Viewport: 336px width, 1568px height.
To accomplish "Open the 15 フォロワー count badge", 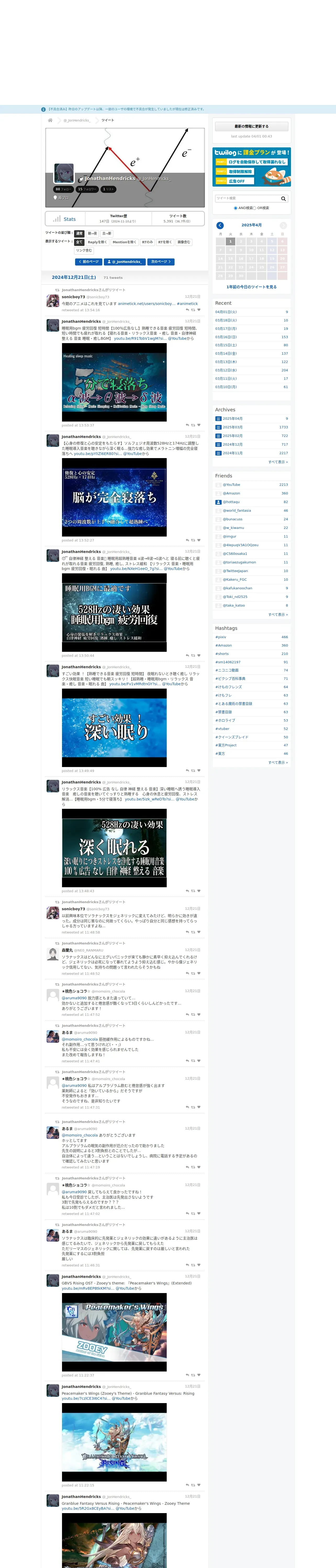I will click(x=87, y=189).
